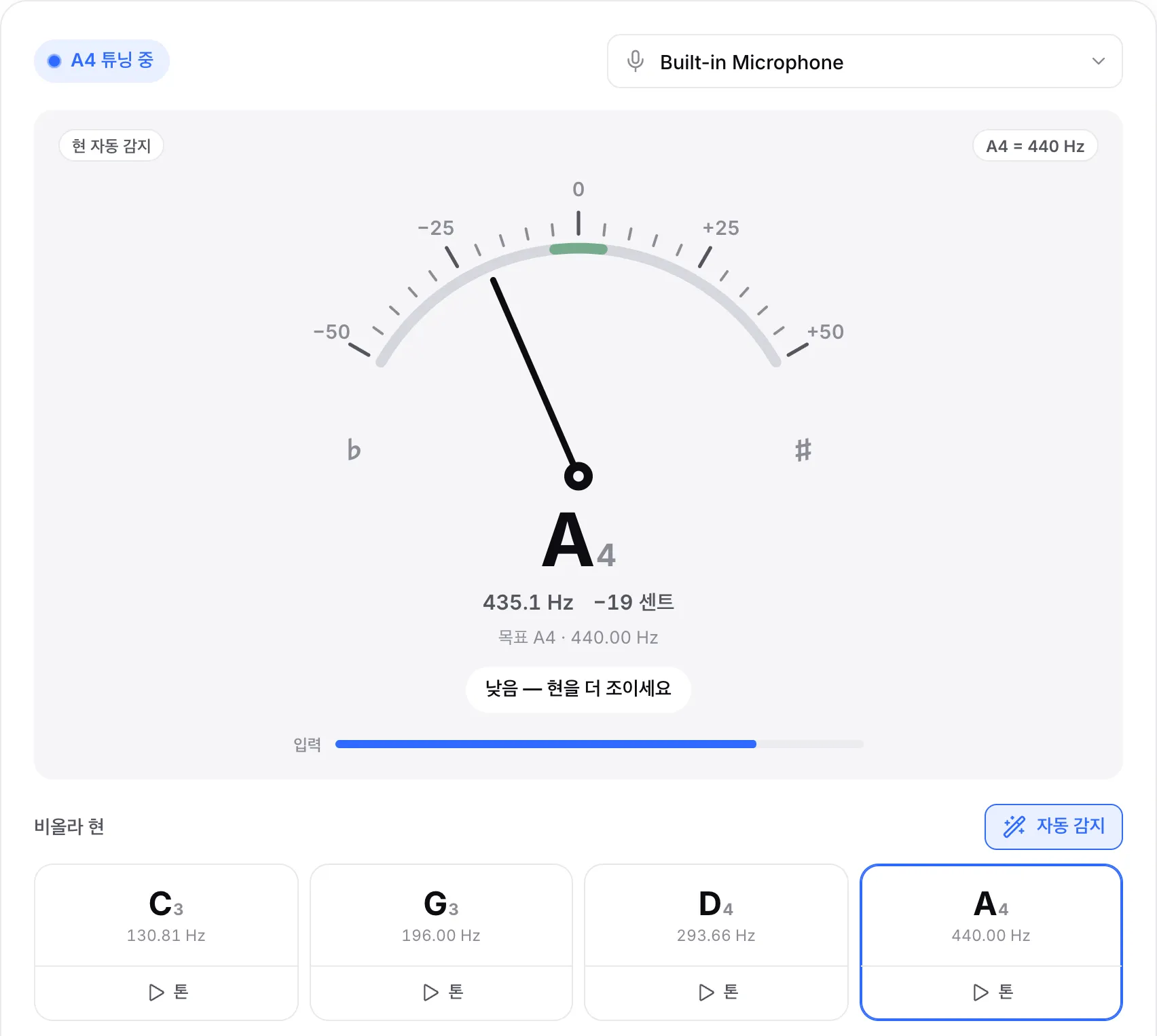Click the 130.81 Hz frequency text
Image resolution: width=1157 pixels, height=1036 pixels.
166,936
